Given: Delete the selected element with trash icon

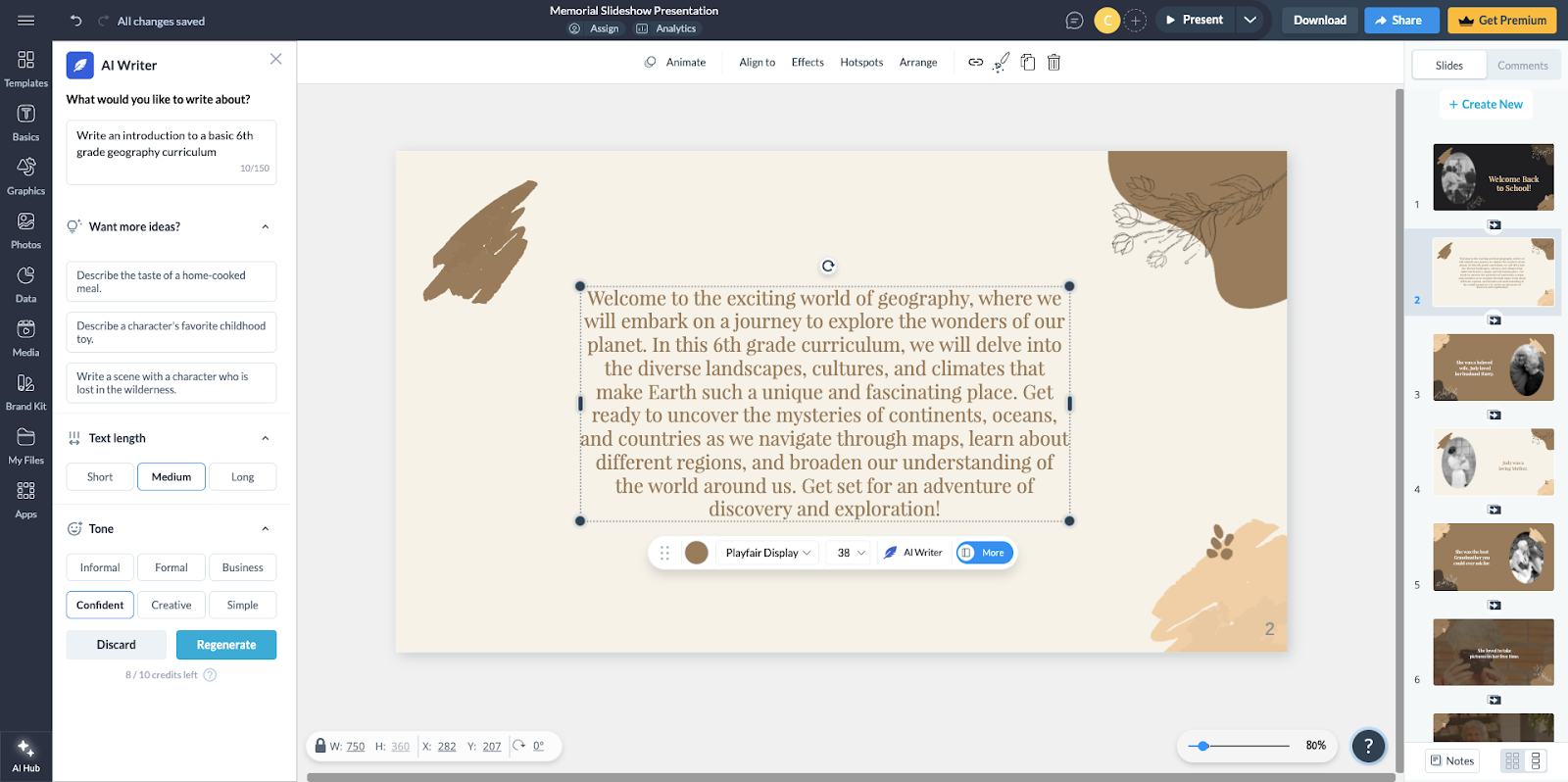Looking at the screenshot, I should [1053, 62].
